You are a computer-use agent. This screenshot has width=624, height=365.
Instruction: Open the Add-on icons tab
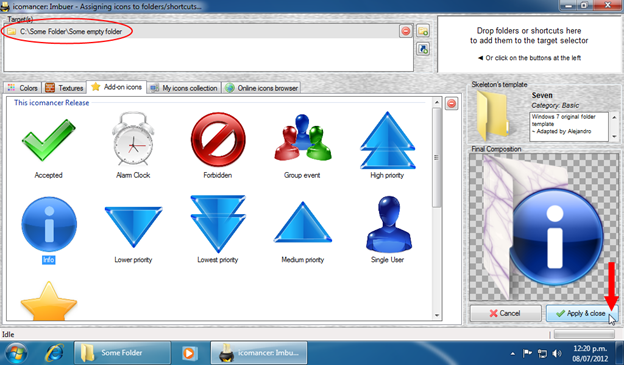click(x=116, y=87)
